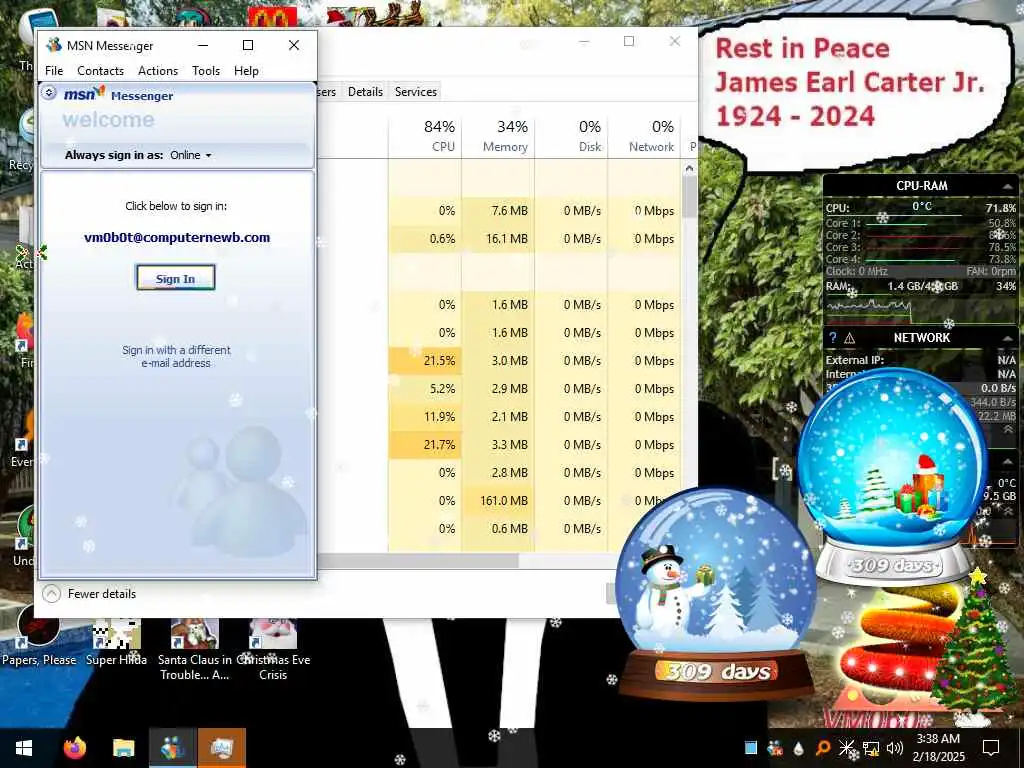Click the MSN Messenger taskbar button
Viewport: 1024px width, 768px height.
(173, 748)
